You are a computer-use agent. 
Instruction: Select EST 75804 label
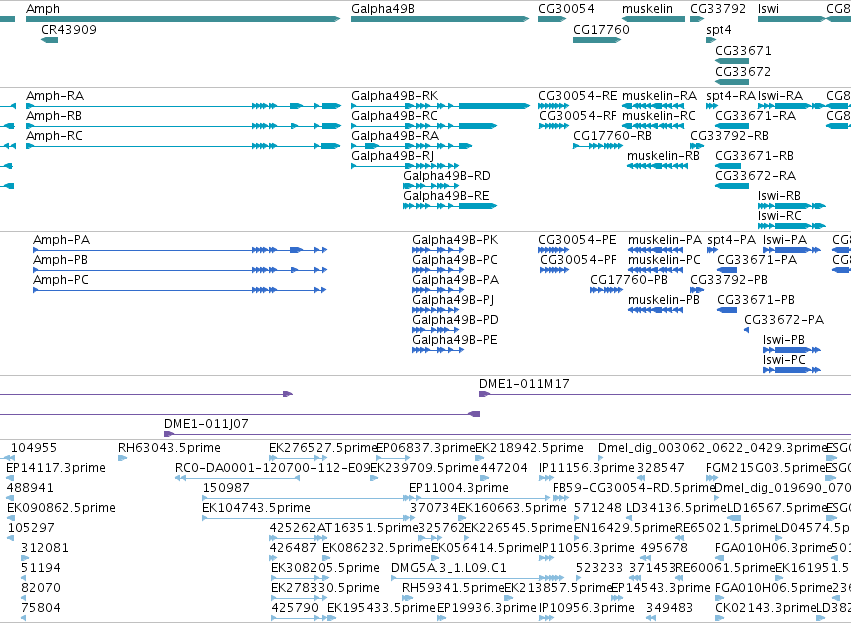[41, 608]
